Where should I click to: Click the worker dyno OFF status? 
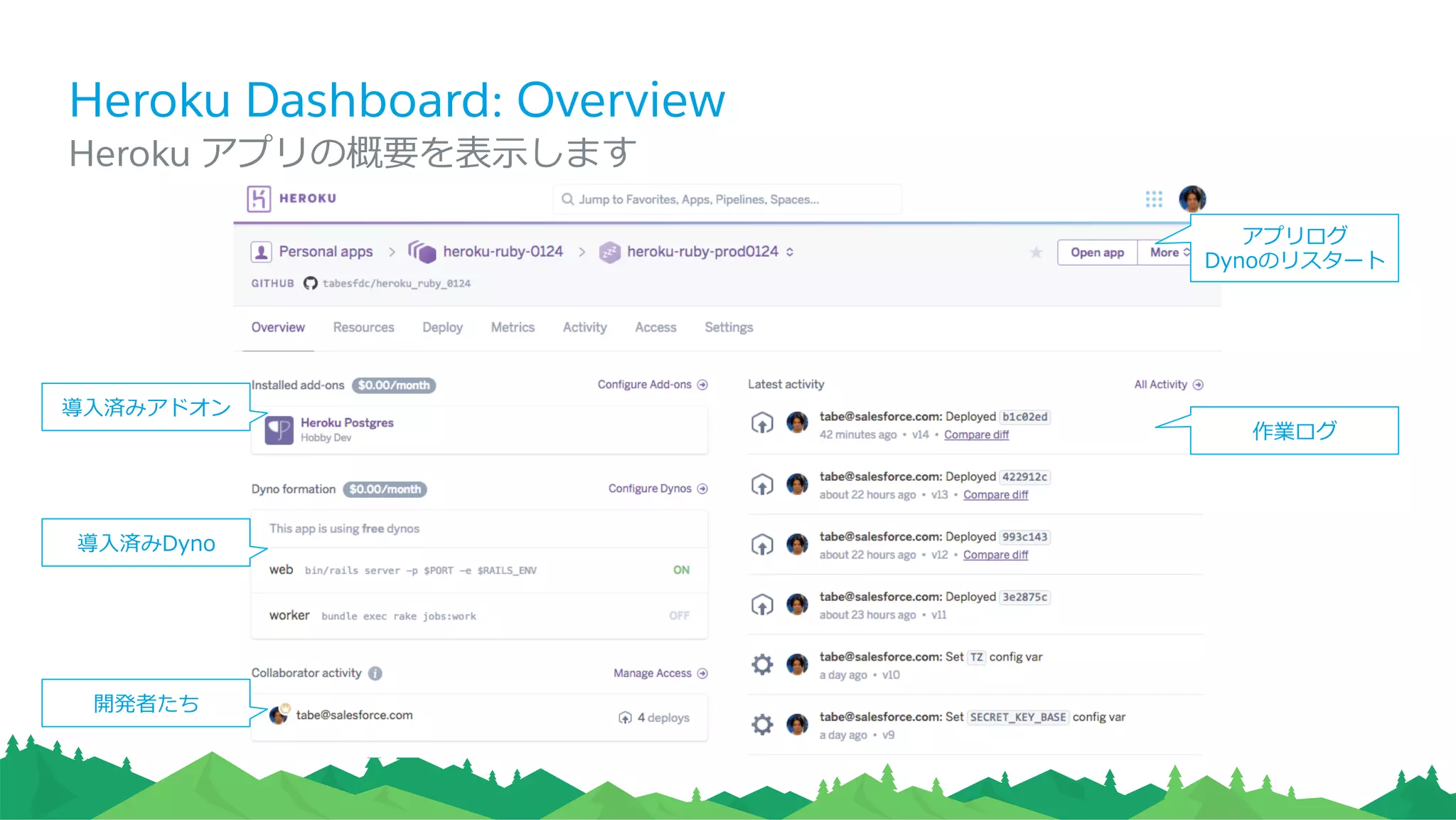(679, 616)
